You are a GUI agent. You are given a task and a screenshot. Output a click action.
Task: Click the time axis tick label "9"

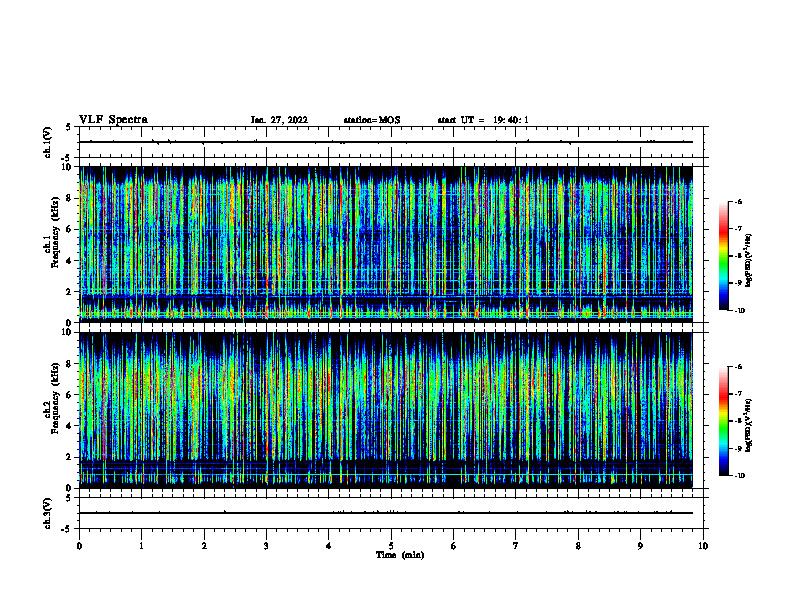tap(640, 546)
